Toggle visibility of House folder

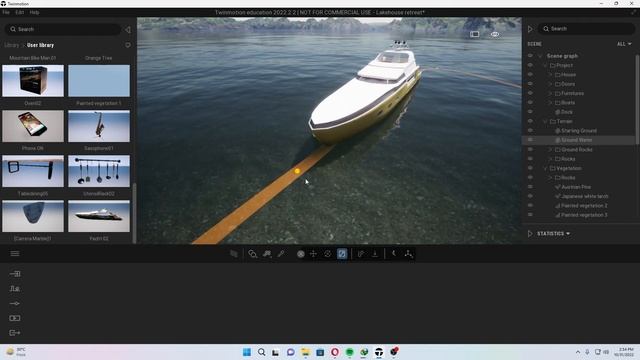530,74
